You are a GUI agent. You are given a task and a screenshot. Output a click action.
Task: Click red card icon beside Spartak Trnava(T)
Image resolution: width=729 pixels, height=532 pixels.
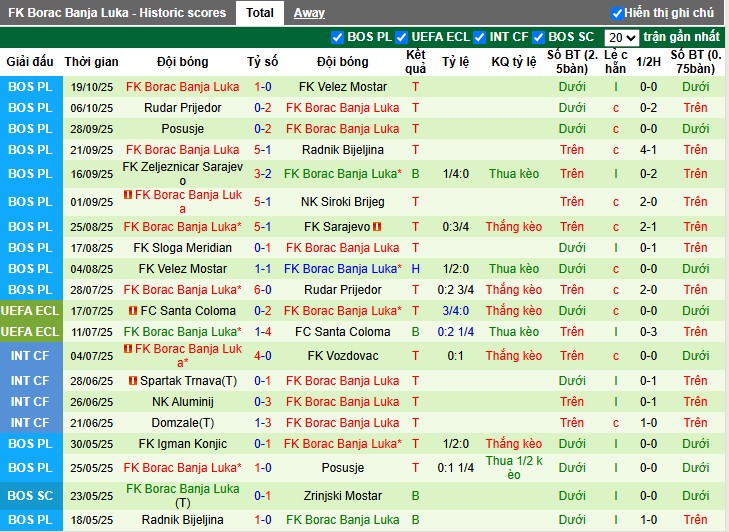(x=133, y=380)
